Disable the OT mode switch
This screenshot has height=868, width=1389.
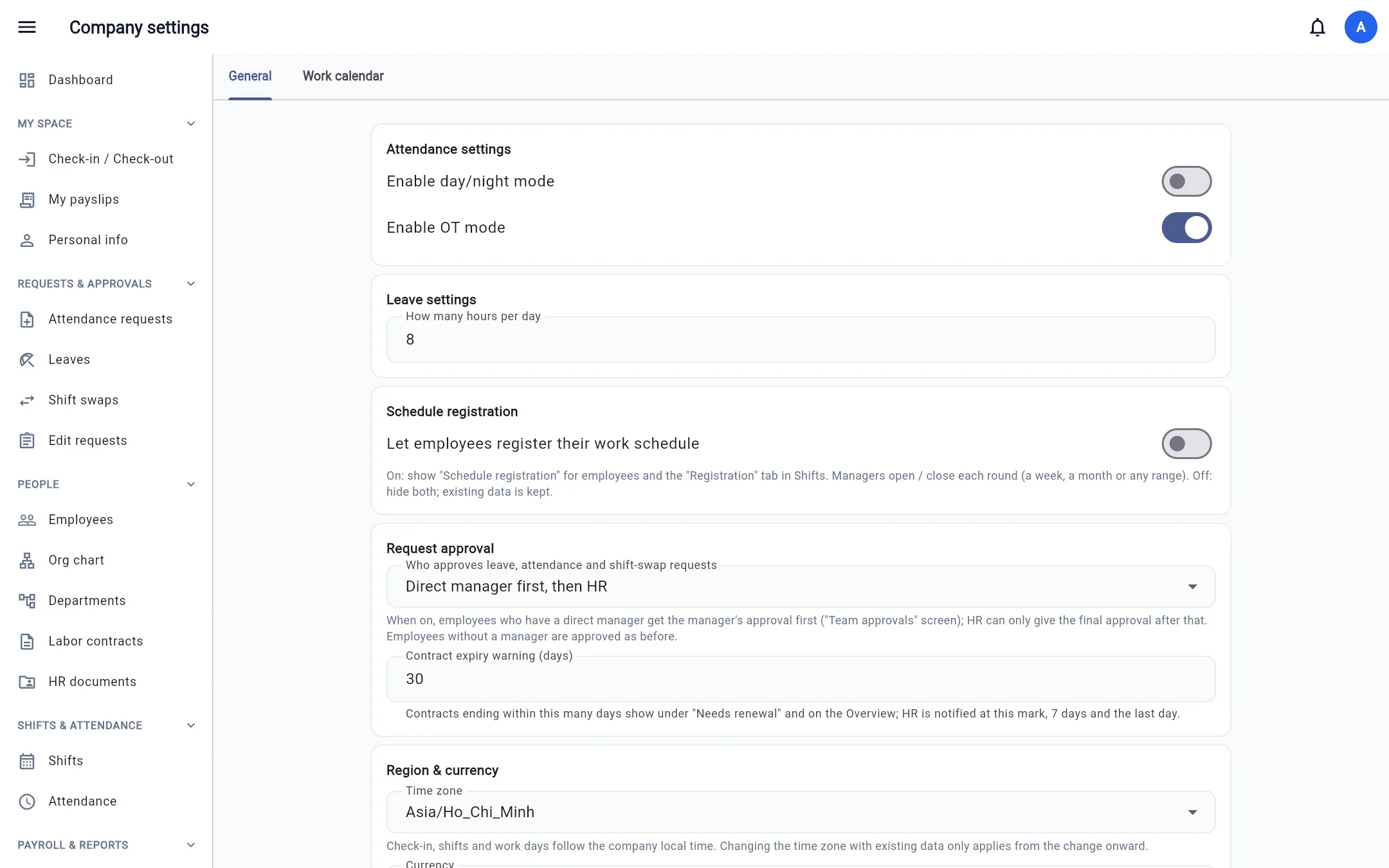1186,228
